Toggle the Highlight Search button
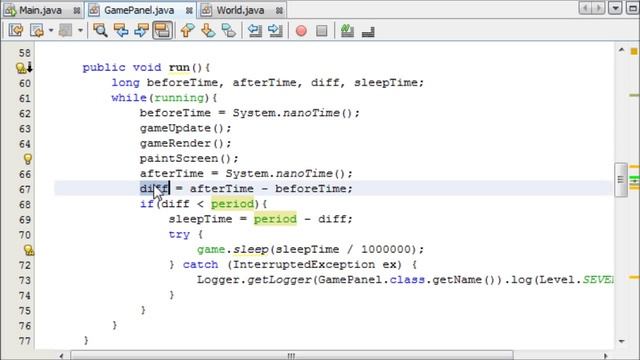Viewport: 640px width, 360px height. tap(162, 31)
